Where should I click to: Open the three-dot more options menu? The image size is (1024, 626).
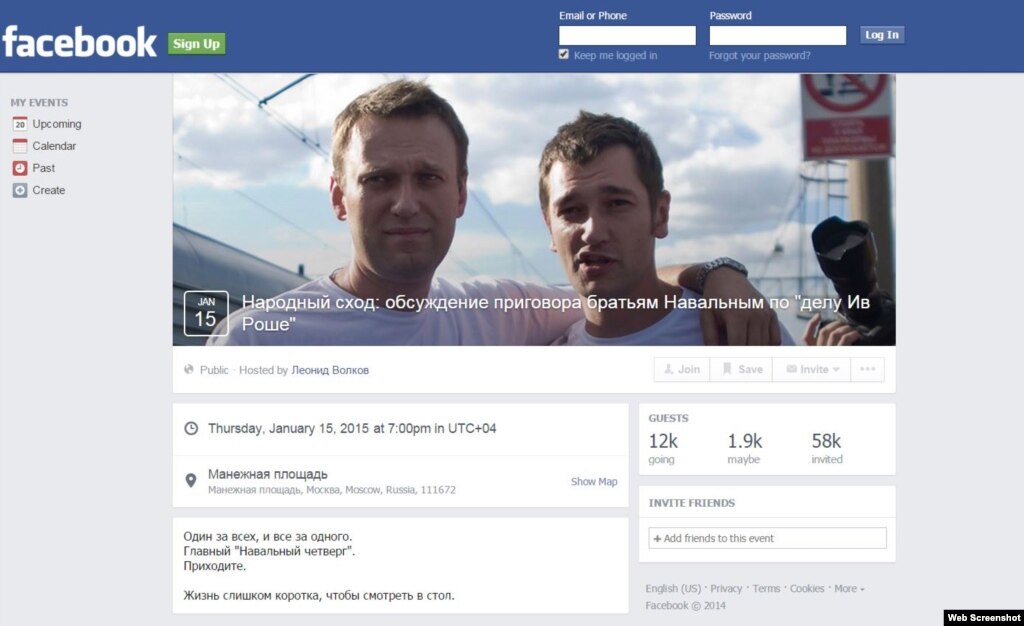pos(867,369)
